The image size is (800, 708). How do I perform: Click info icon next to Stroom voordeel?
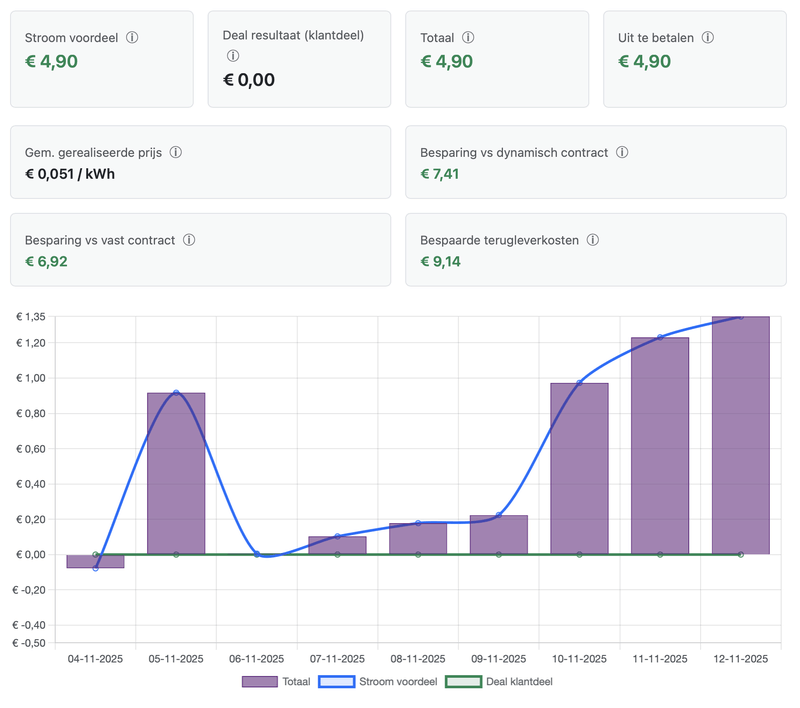click(x=132, y=38)
